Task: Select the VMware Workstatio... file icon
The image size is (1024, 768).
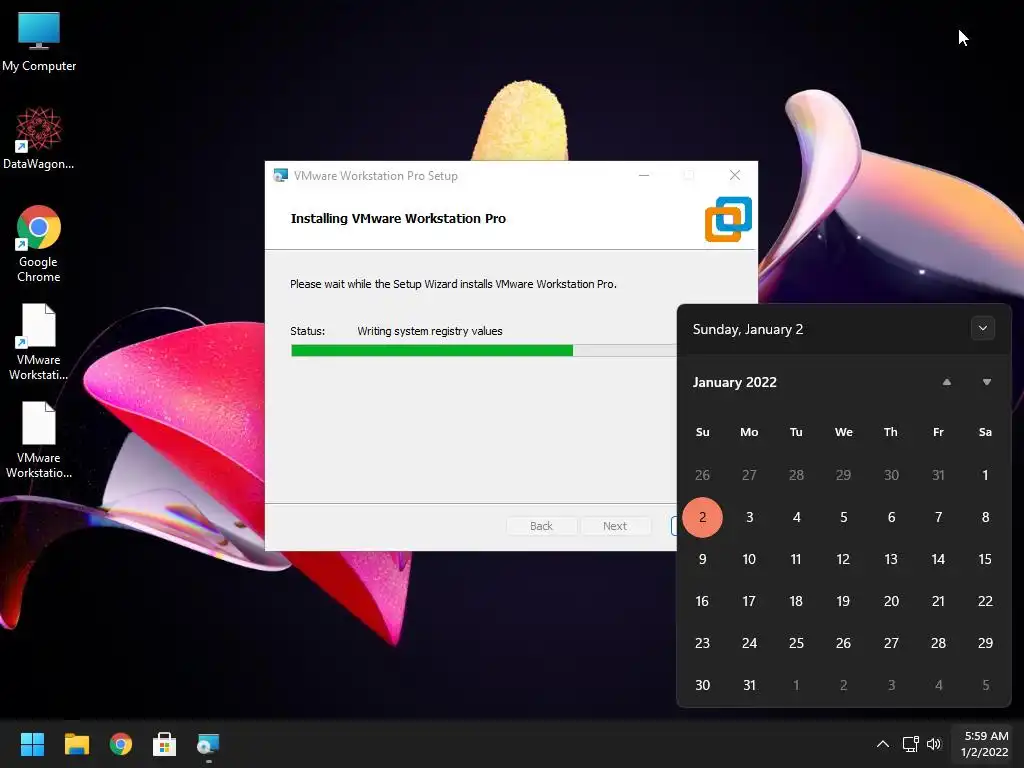Action: coord(39,440)
